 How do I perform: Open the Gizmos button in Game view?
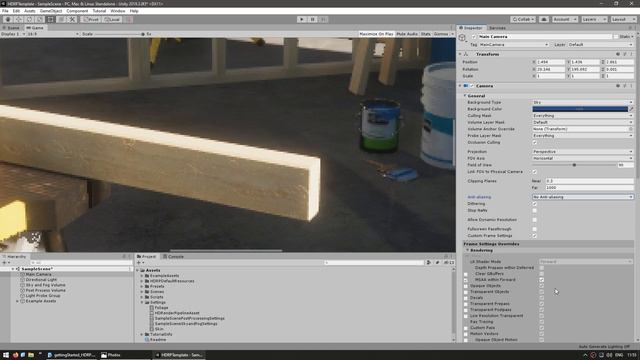point(443,34)
